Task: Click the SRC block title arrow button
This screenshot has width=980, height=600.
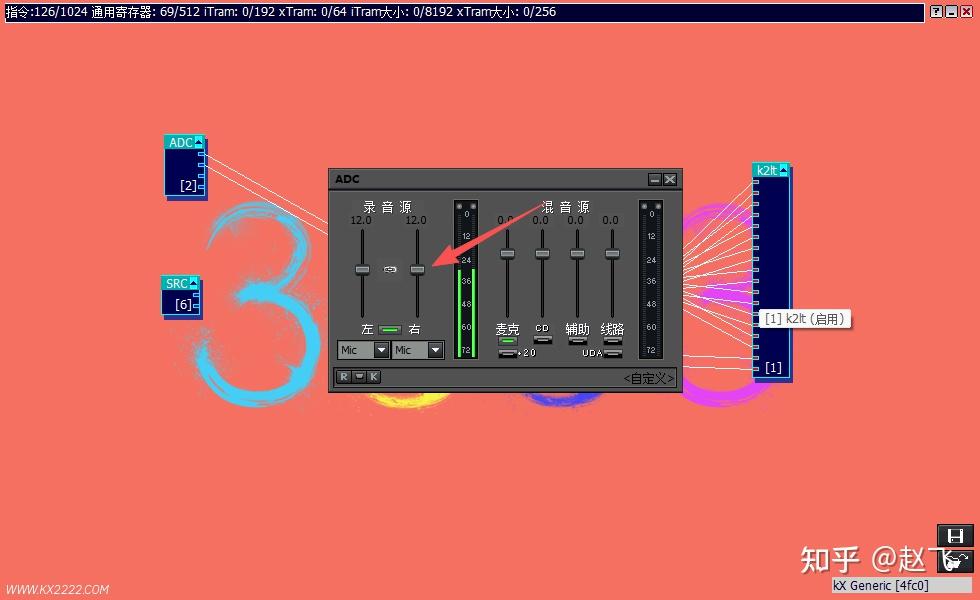Action: [x=194, y=283]
